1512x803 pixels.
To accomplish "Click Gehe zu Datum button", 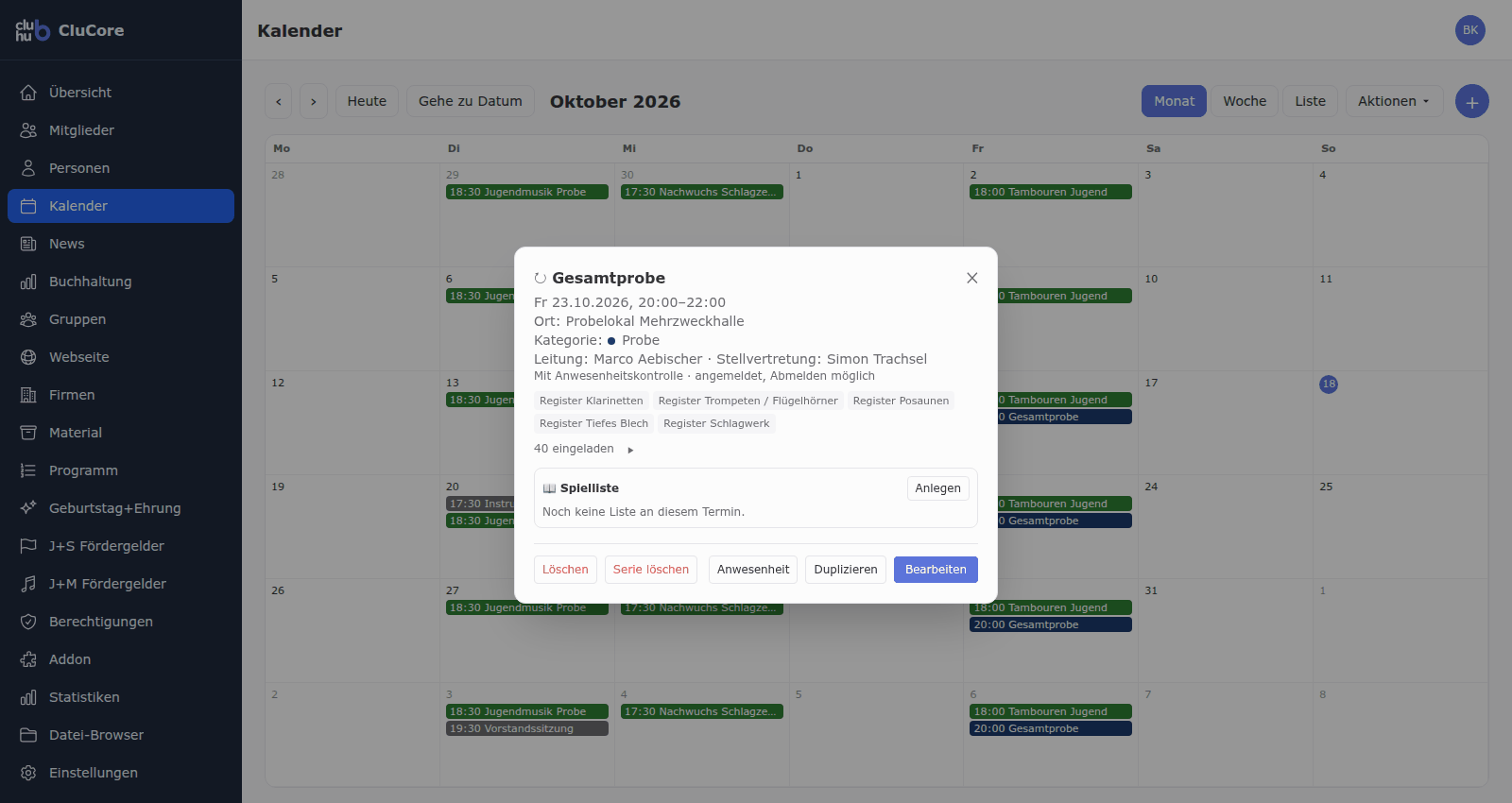I will click(471, 101).
